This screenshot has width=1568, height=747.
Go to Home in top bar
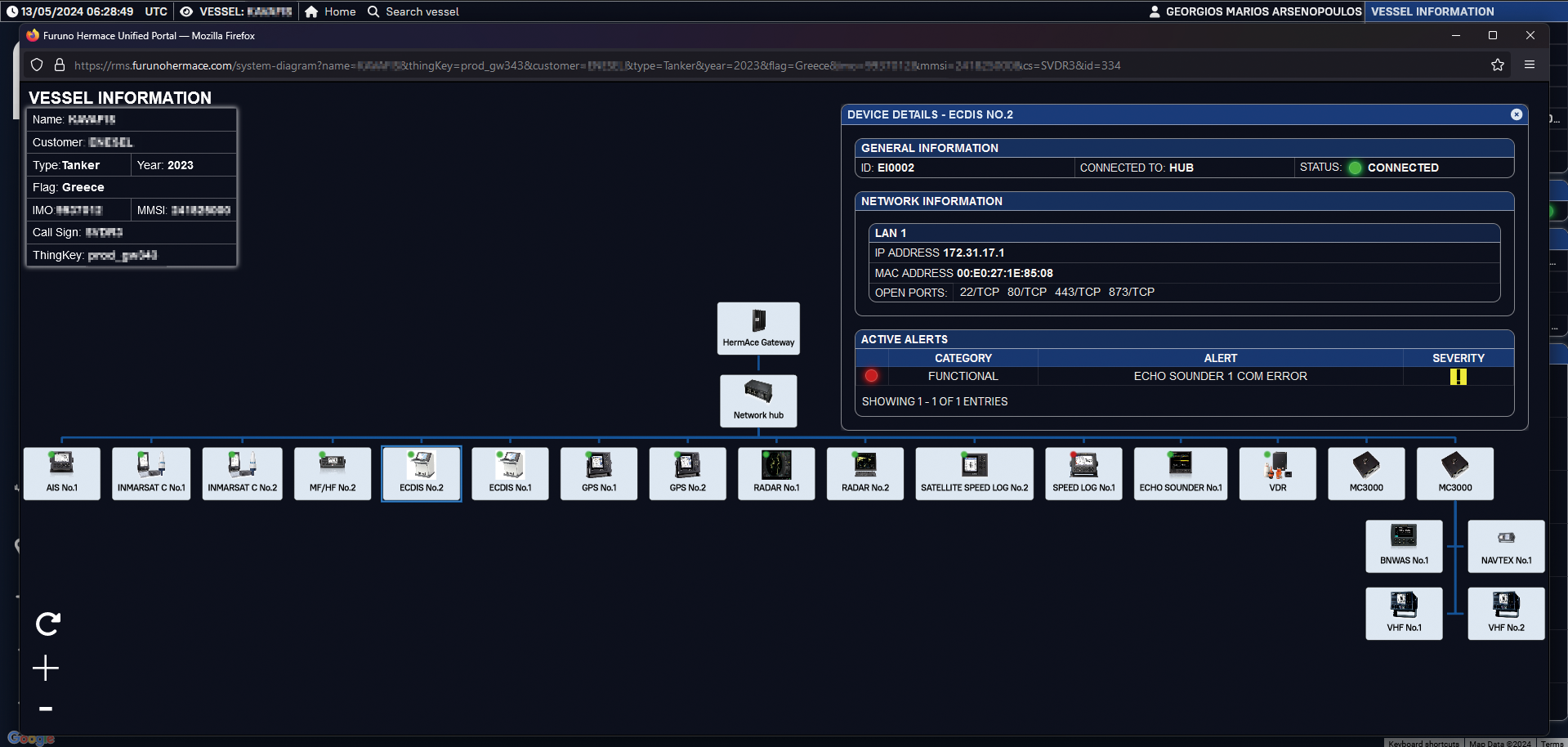click(330, 11)
